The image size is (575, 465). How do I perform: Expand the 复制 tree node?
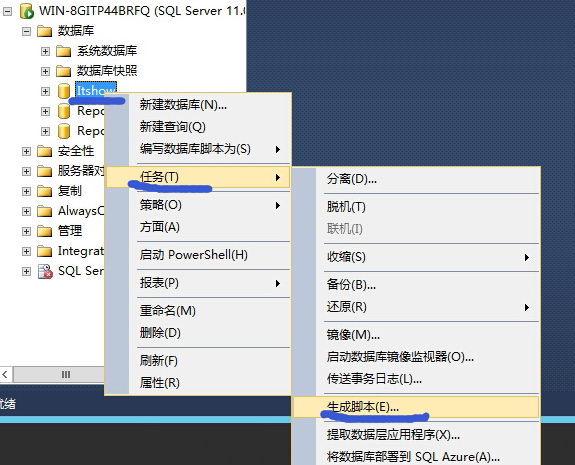[26, 191]
